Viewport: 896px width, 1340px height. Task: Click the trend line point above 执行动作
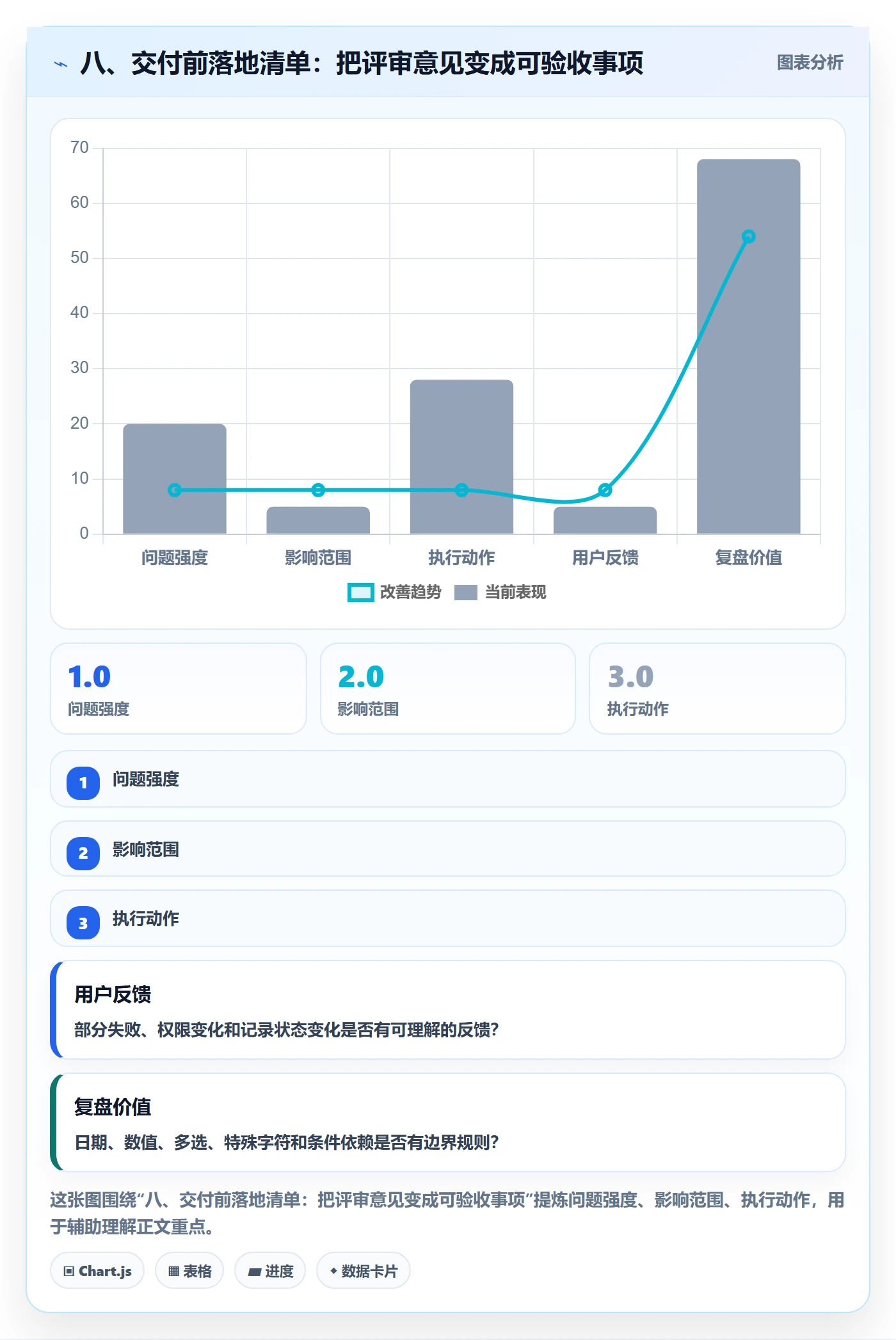tap(461, 490)
